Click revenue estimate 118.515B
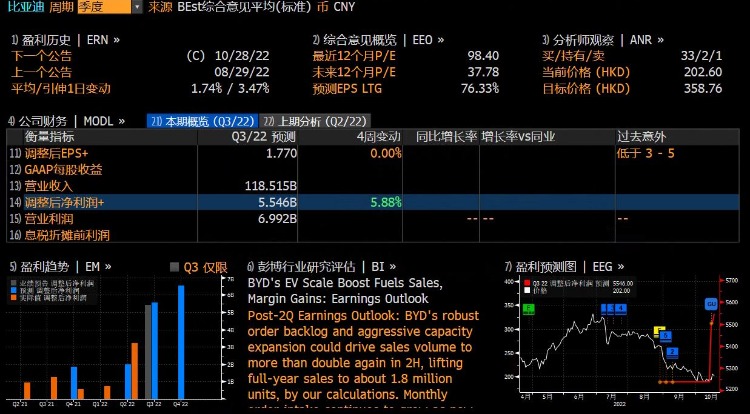Image resolution: width=750 pixels, height=414 pixels. (x=271, y=186)
